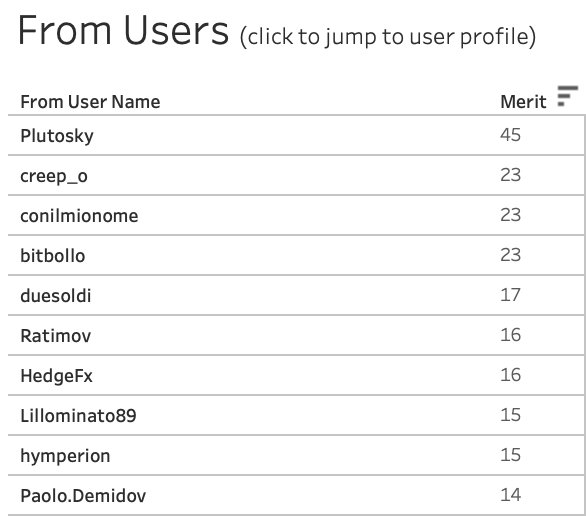Open Plutosky user profile
Image resolution: width=586 pixels, height=516 pixels.
57,136
